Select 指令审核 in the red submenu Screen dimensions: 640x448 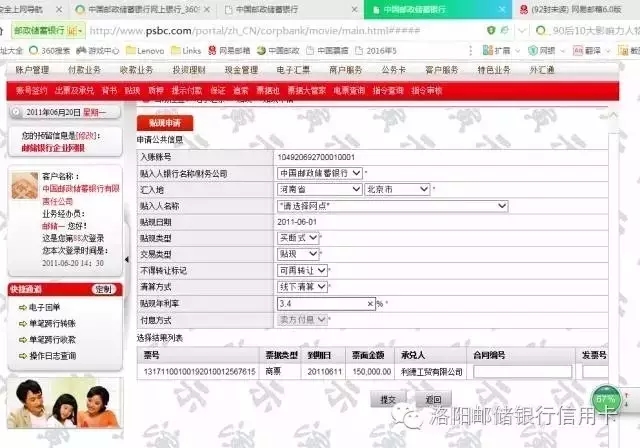(427, 91)
